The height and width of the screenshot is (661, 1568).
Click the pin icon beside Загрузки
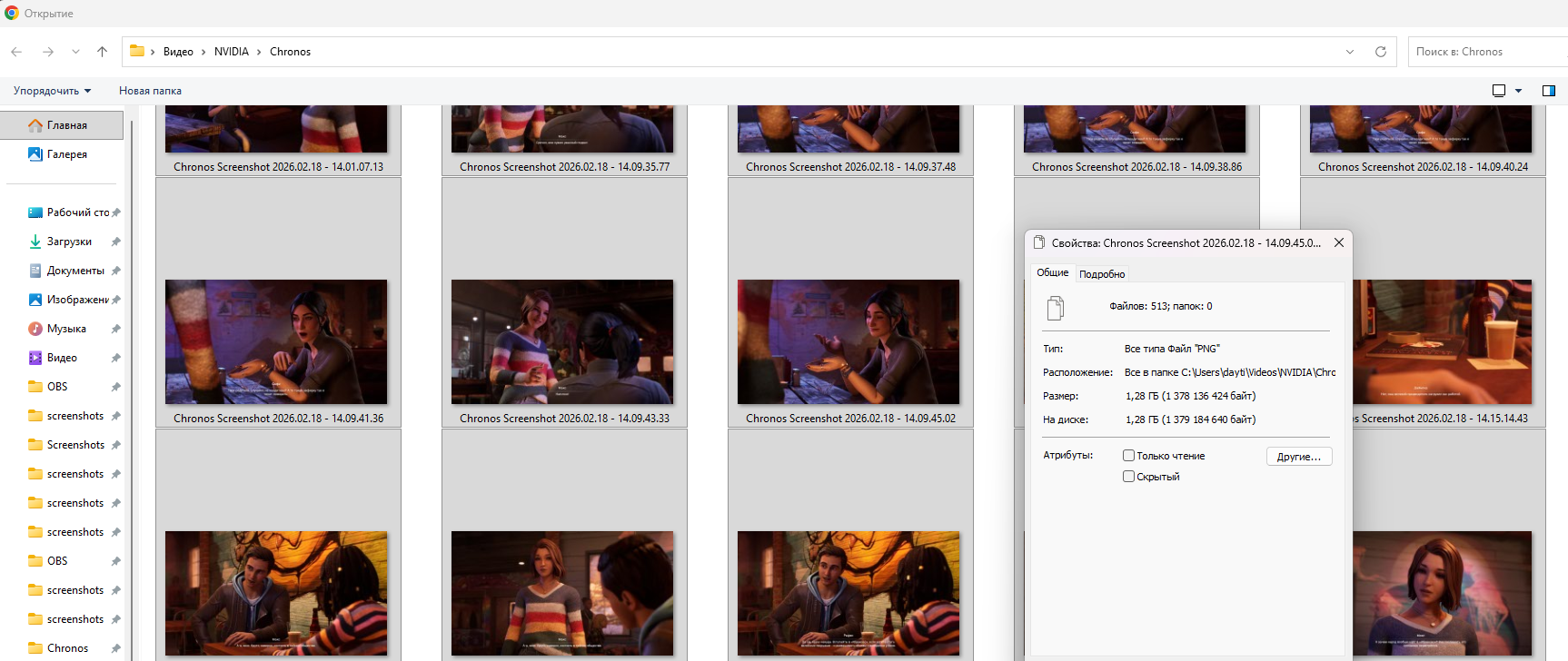(115, 242)
